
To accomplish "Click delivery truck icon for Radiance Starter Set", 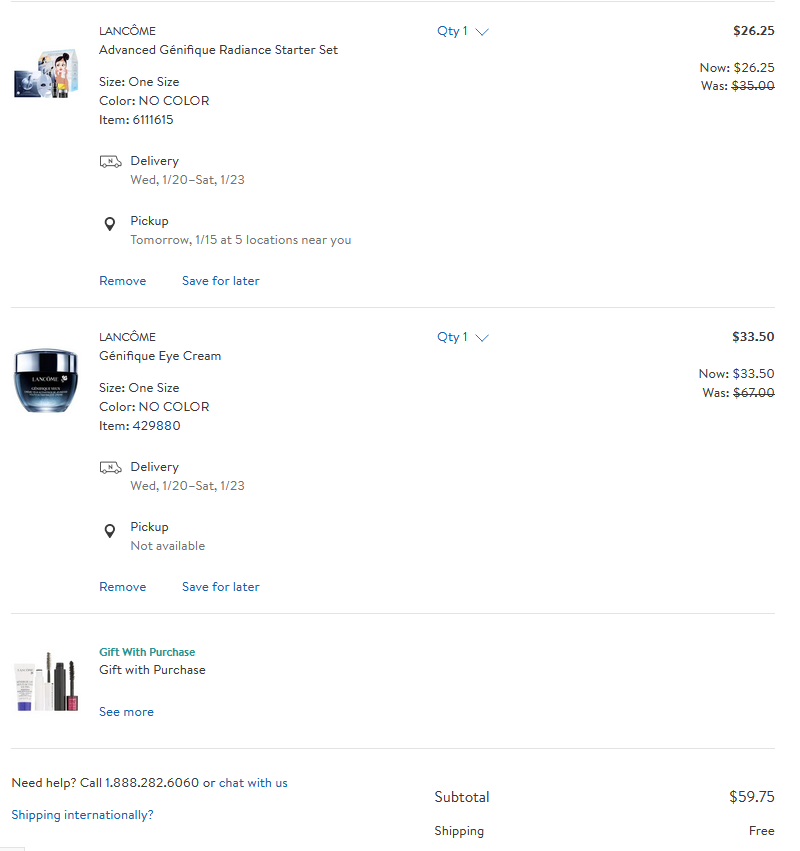I will pyautogui.click(x=110, y=162).
